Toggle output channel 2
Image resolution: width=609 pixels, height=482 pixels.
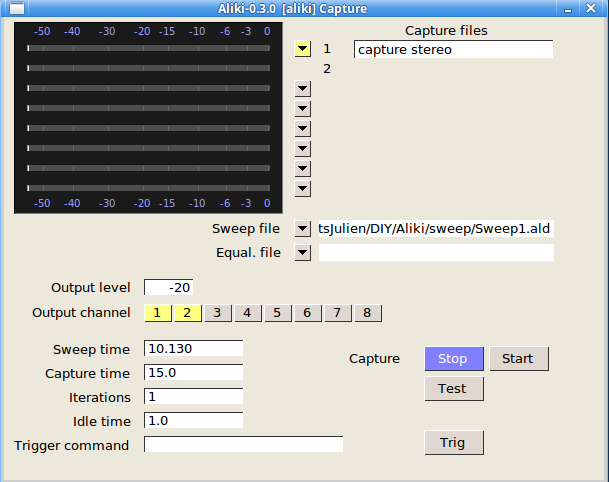188,313
